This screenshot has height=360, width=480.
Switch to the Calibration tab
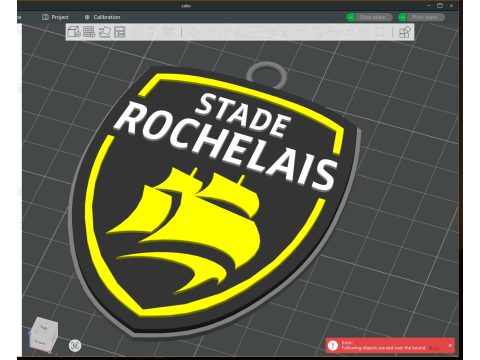click(102, 17)
